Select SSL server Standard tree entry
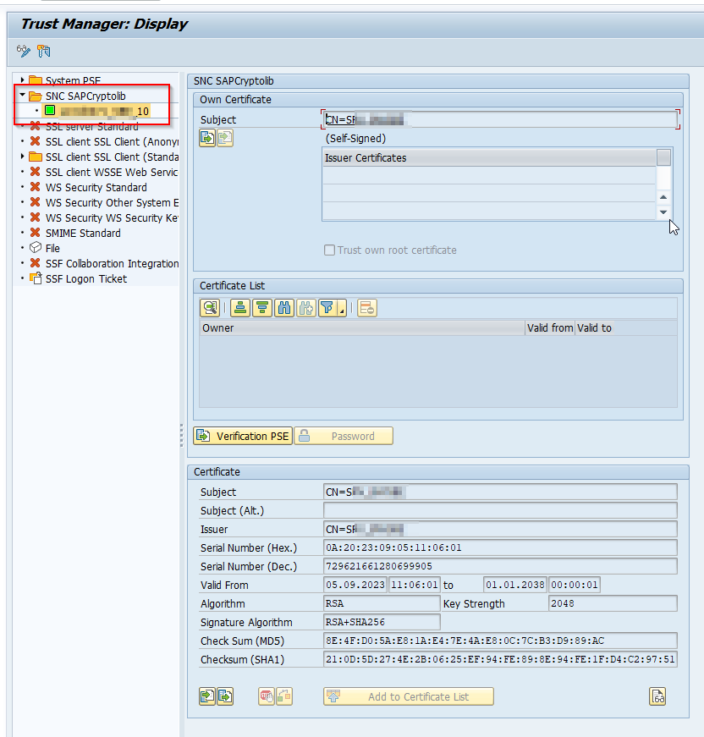Image resolution: width=704 pixels, height=737 pixels. pos(91,126)
